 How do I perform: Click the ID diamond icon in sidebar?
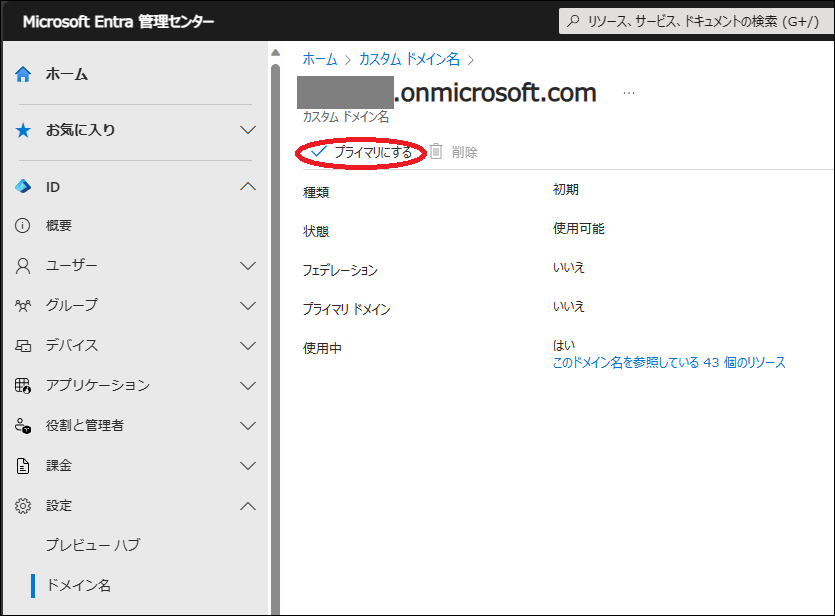coord(22,186)
